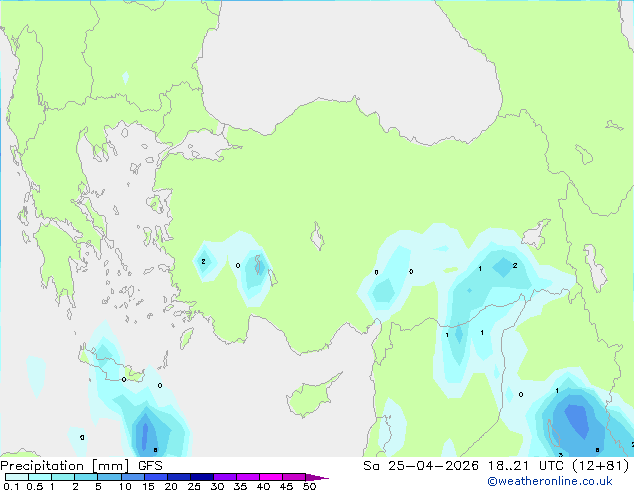Screen dimensions: 634x490
Task: Click the '18..21 UTC' time text
Action: (525, 466)
